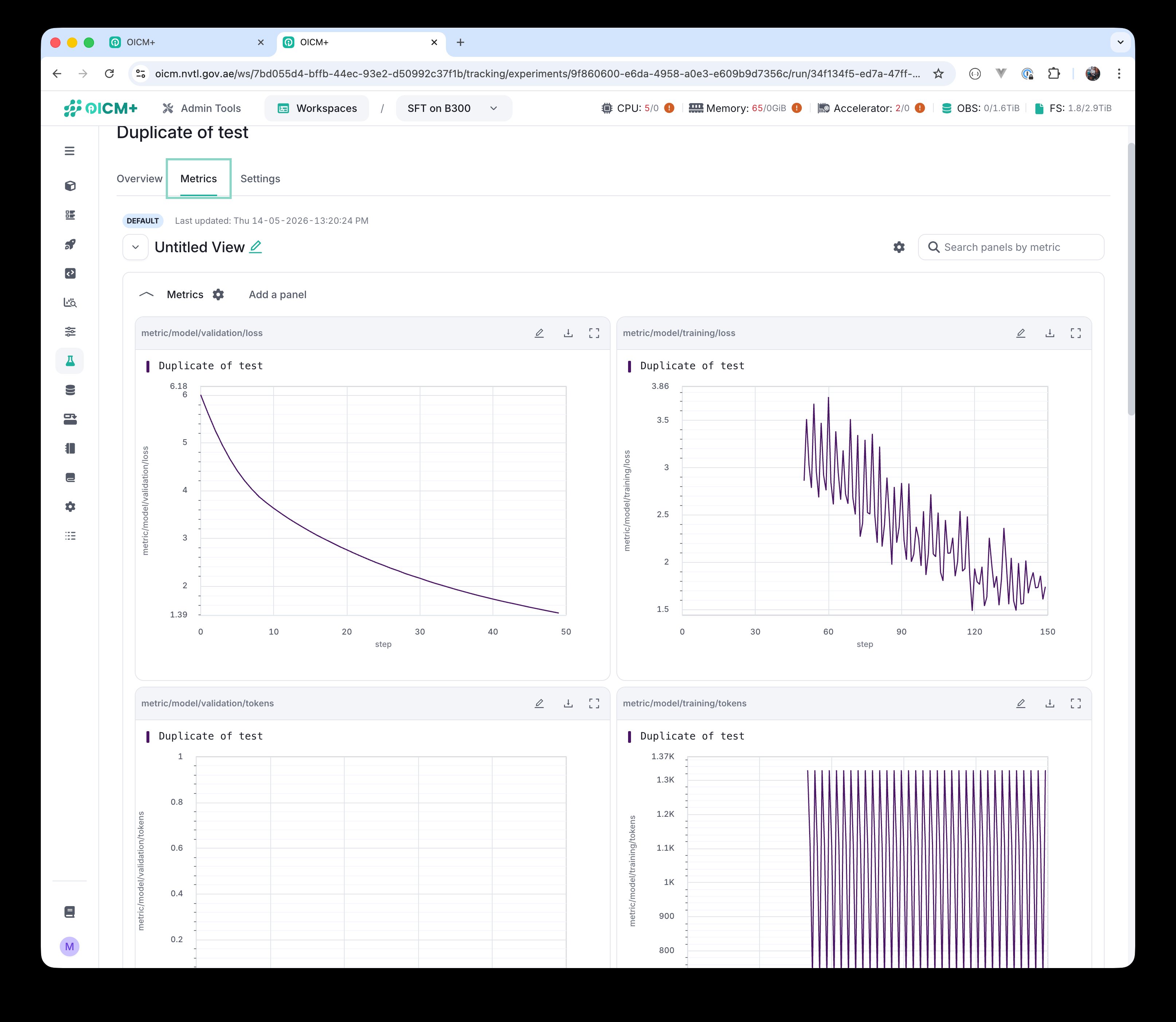
Task: Edit the validation/tokens panel
Action: tap(539, 704)
